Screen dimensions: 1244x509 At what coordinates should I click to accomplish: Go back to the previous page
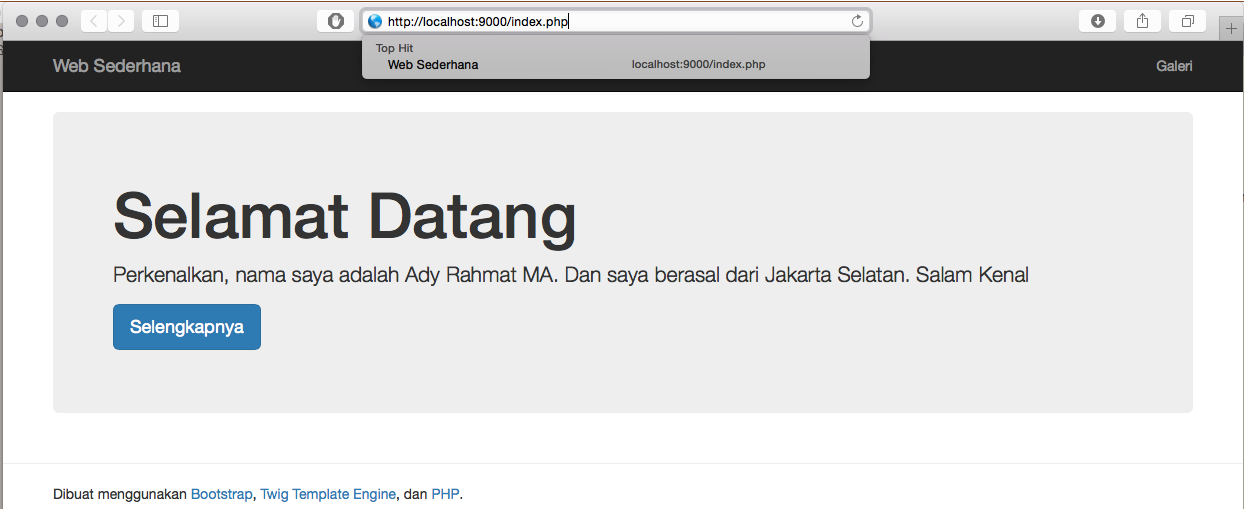[x=93, y=21]
